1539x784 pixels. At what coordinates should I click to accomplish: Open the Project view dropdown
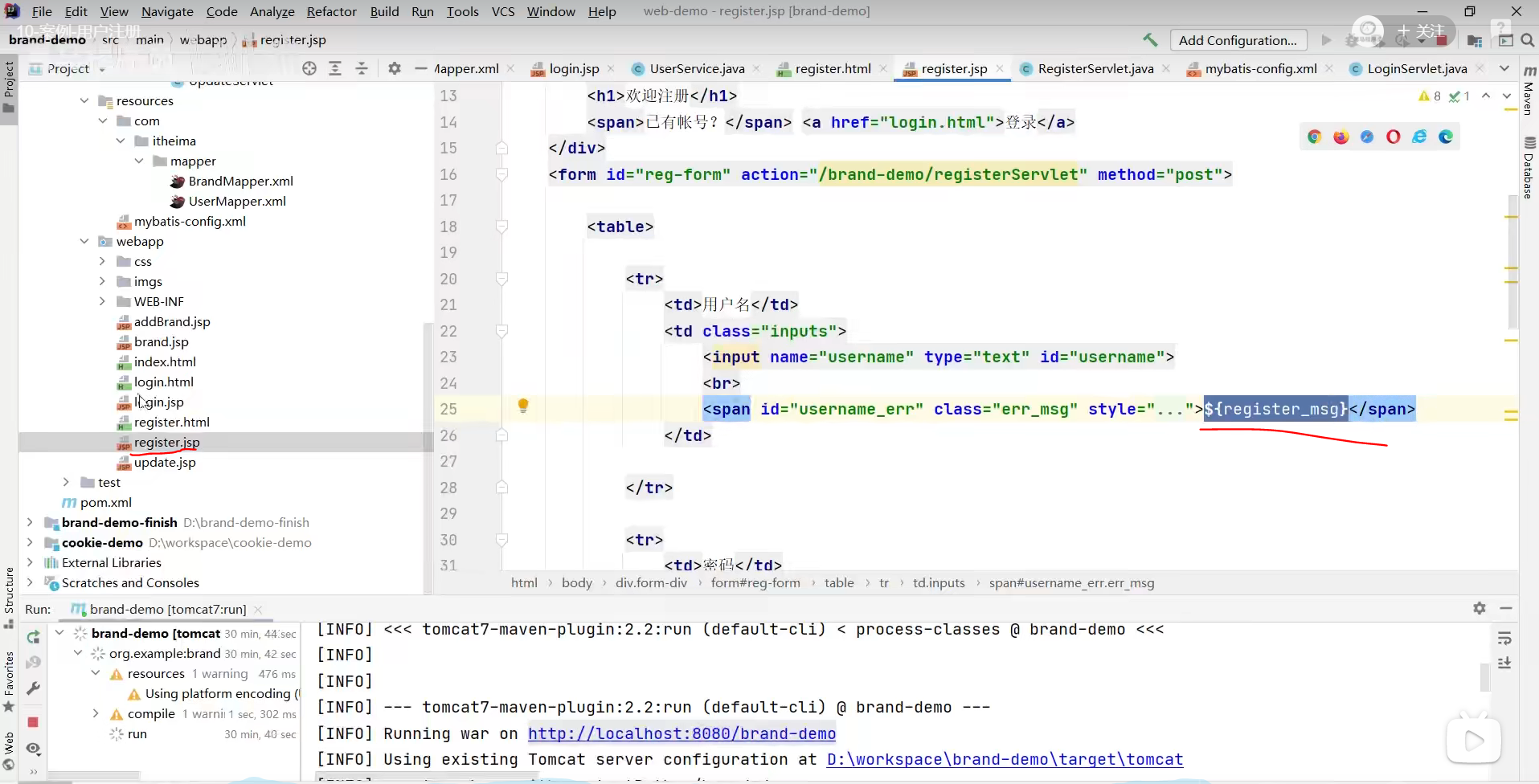pos(102,70)
